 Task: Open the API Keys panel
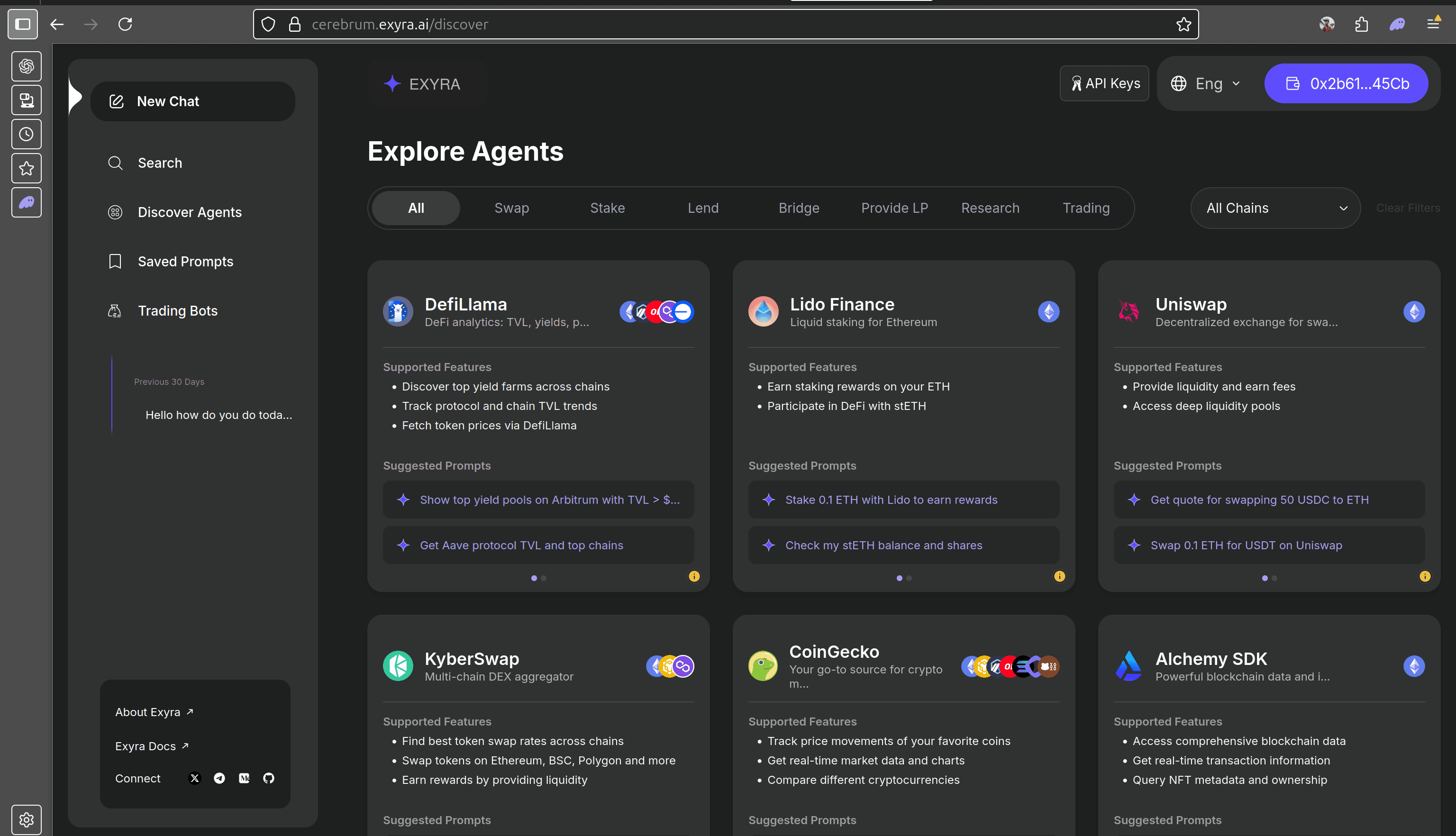point(1103,83)
